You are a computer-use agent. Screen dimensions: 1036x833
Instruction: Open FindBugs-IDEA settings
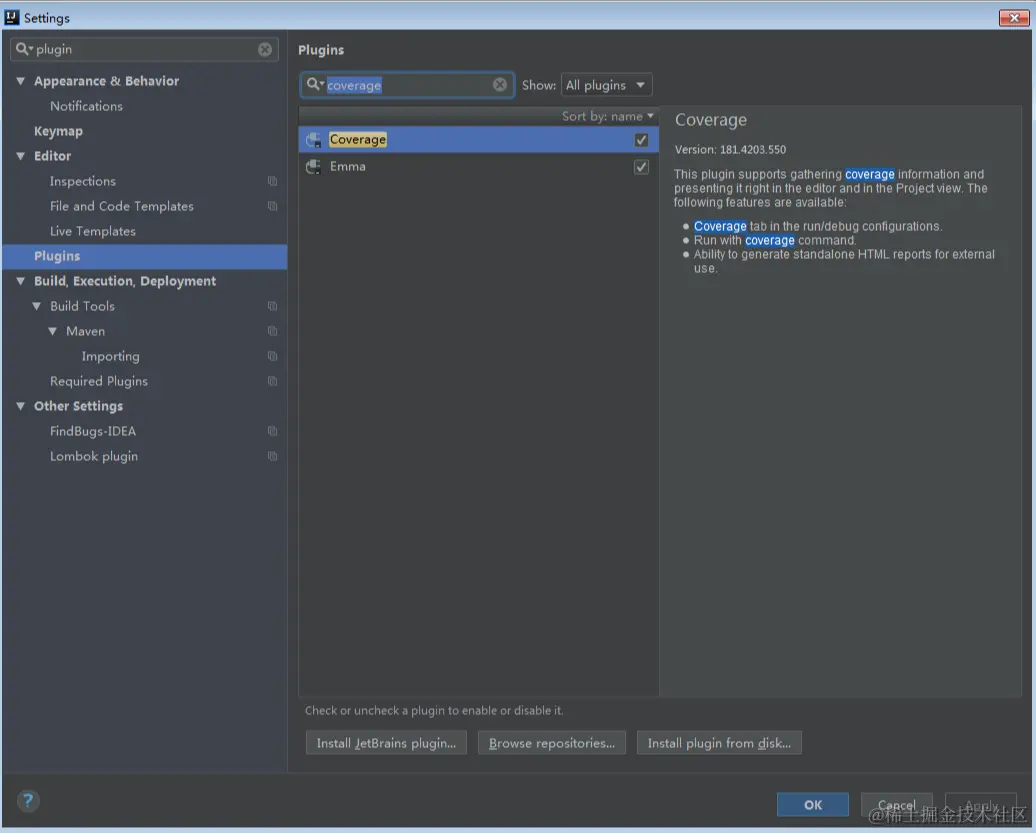point(93,431)
